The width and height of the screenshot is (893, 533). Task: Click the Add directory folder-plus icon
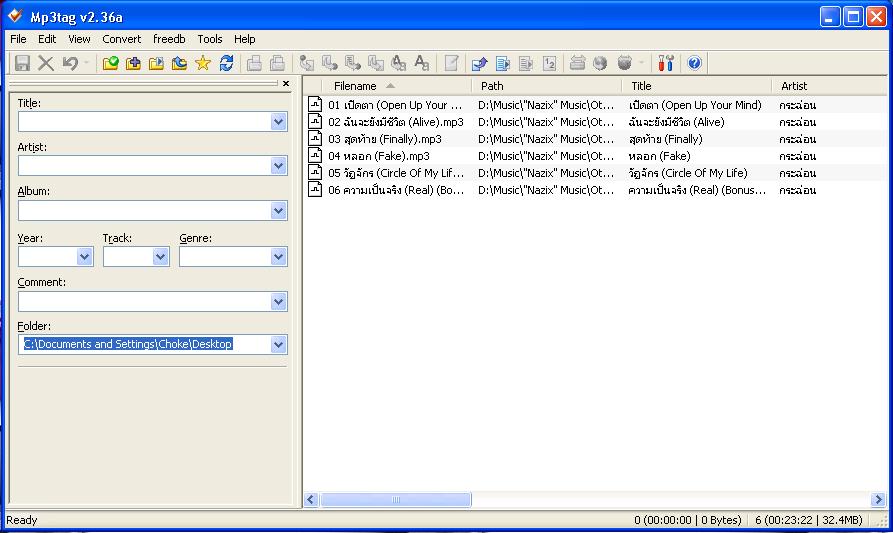pos(133,63)
